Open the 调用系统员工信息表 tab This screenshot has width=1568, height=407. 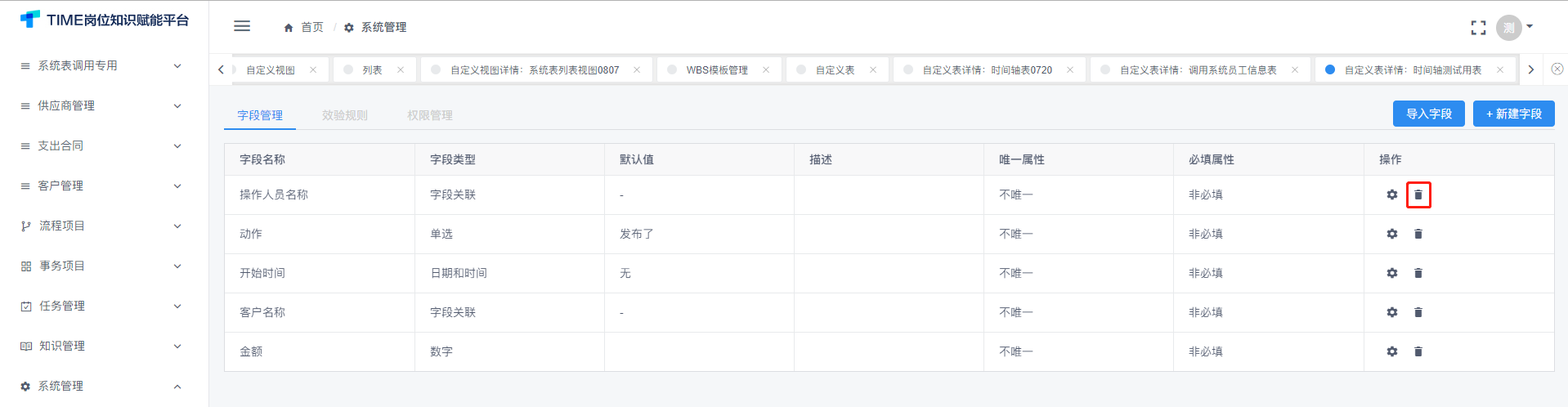click(x=1198, y=70)
